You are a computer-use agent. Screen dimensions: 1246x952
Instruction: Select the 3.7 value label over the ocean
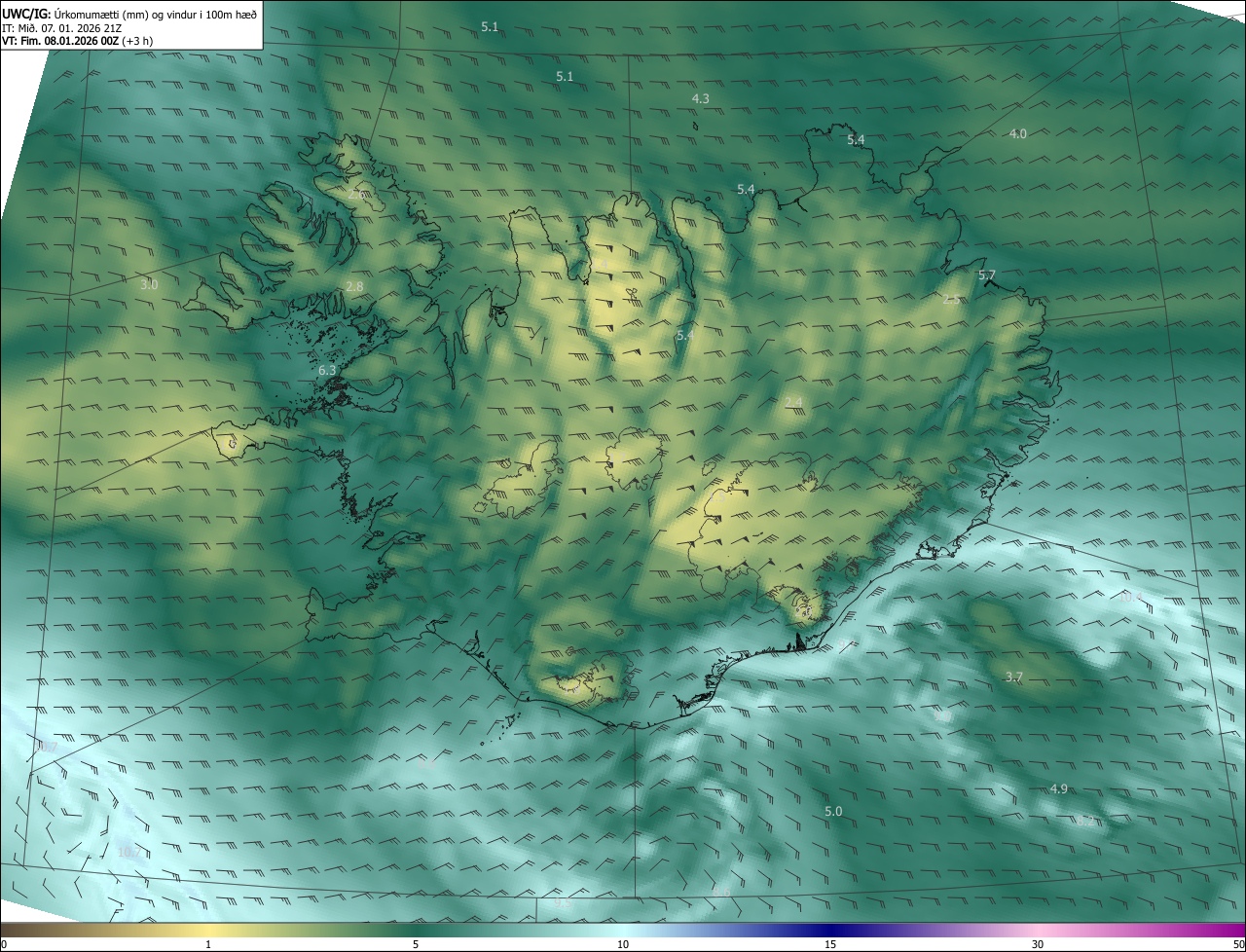[1013, 677]
